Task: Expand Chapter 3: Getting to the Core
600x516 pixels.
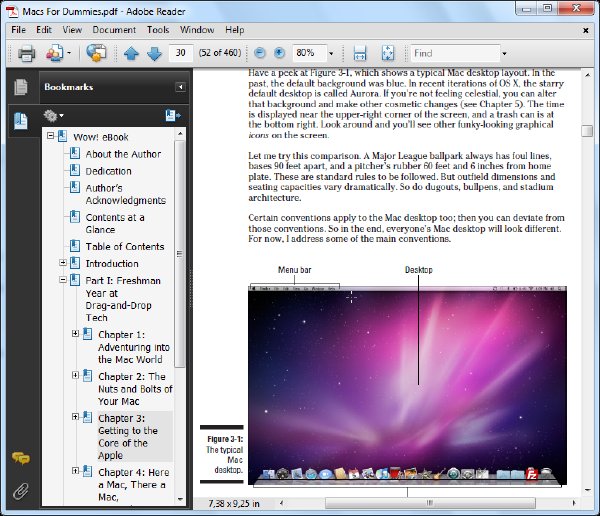Action: [76, 417]
